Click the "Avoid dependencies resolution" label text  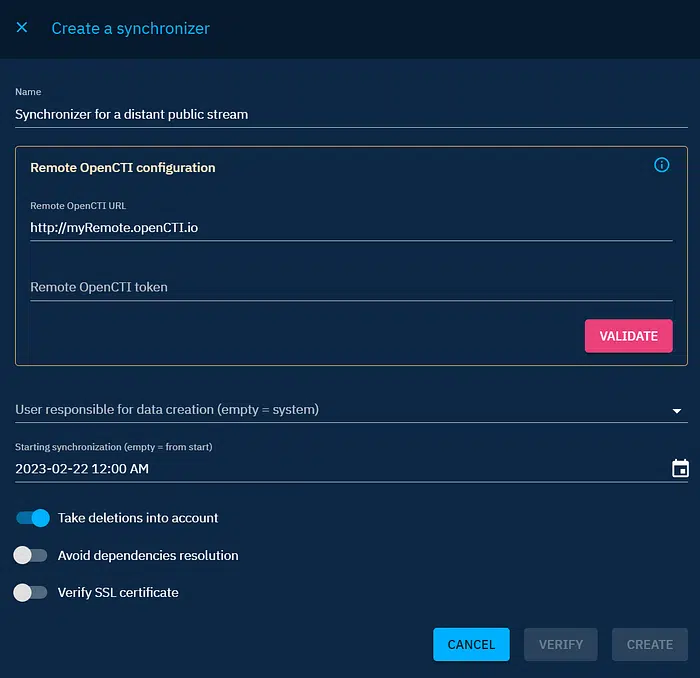point(148,555)
